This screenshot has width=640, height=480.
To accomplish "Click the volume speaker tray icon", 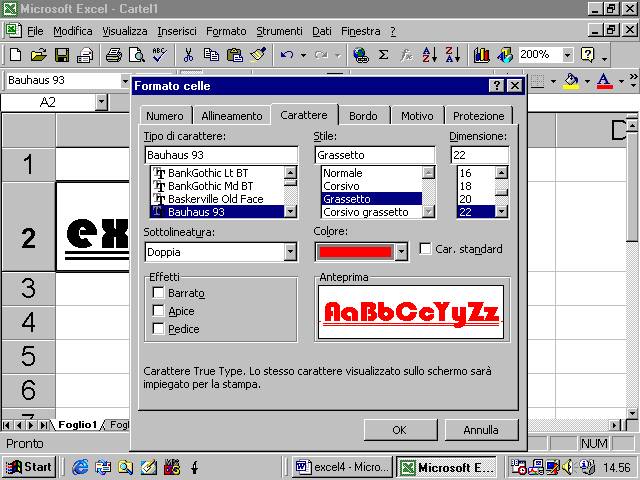I will coord(567,467).
